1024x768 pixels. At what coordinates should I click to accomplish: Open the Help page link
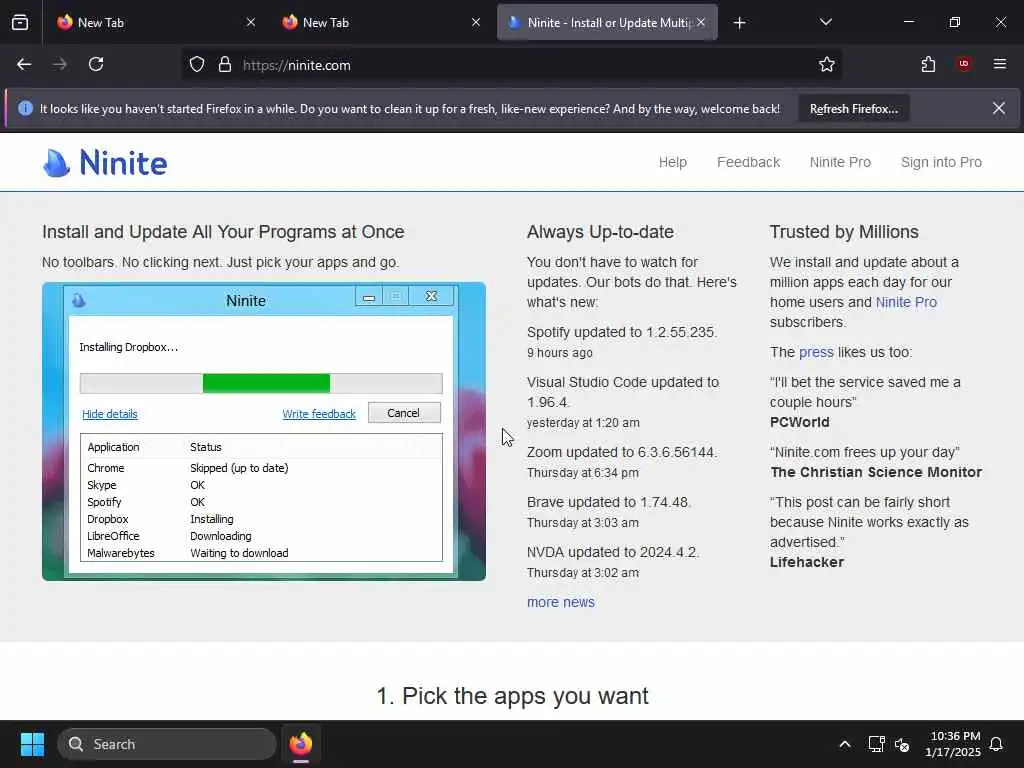coord(673,162)
